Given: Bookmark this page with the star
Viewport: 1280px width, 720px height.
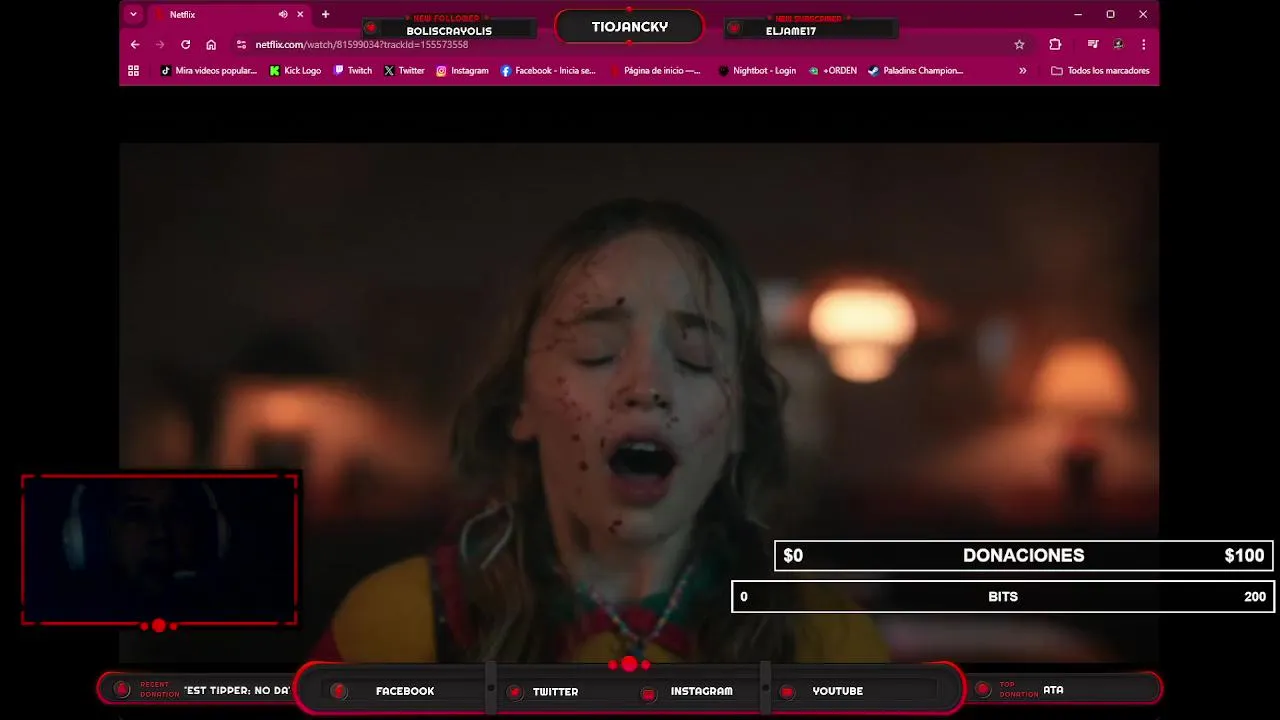Looking at the screenshot, I should pos(1019,44).
